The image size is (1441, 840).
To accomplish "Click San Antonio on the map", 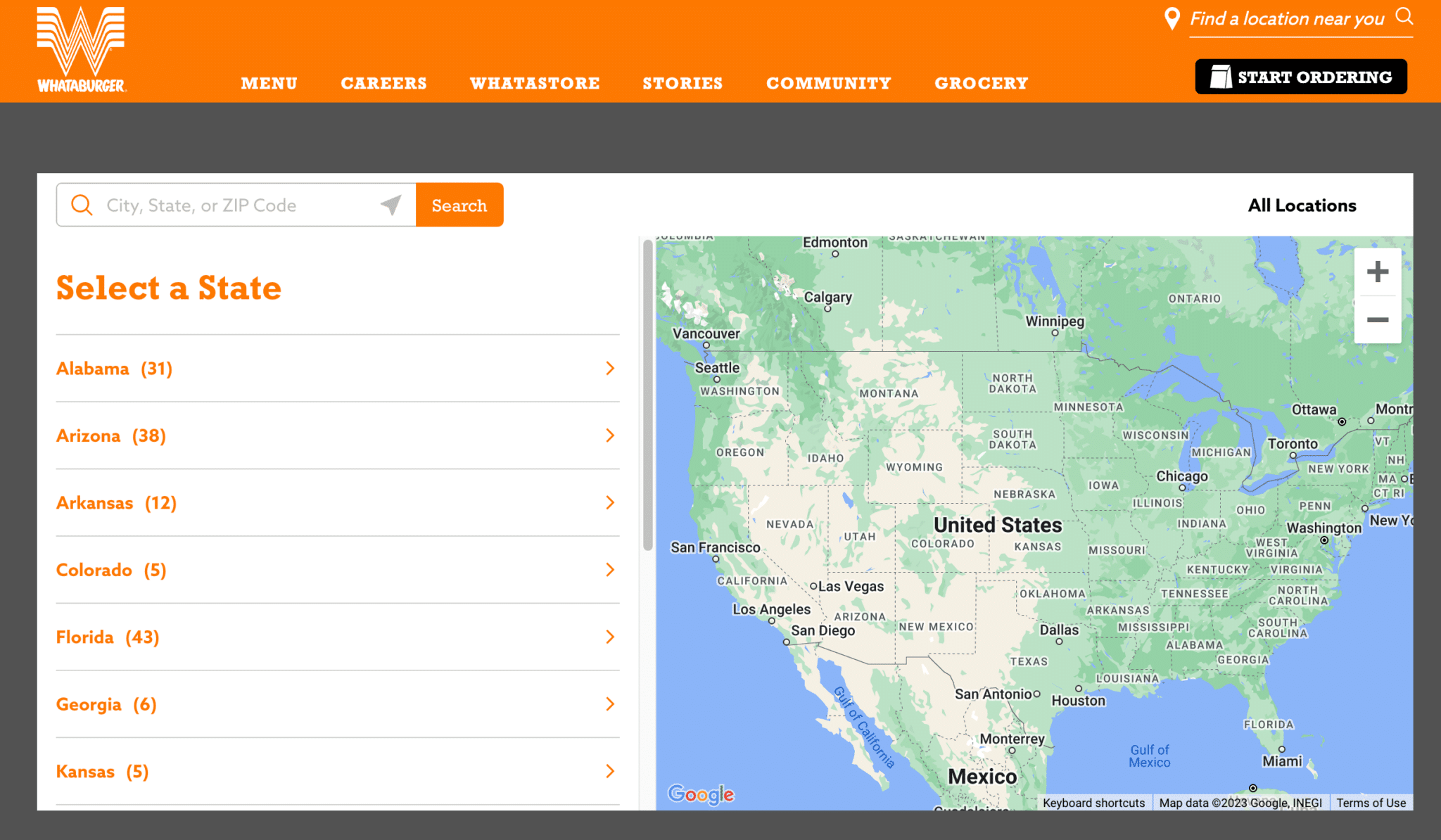I will (x=994, y=694).
